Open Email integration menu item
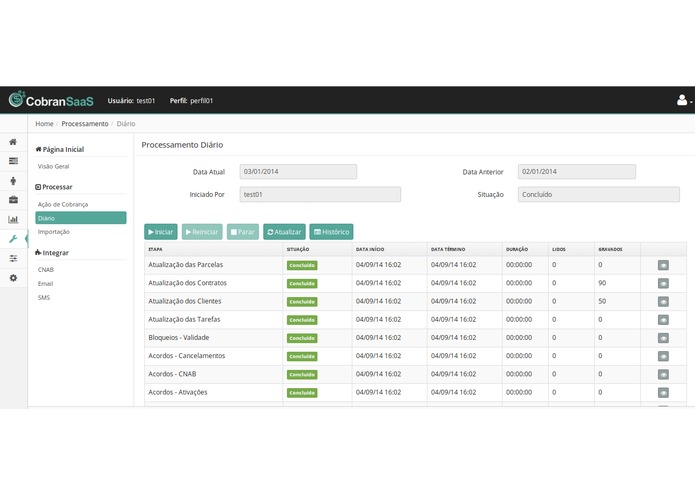 pyautogui.click(x=45, y=284)
